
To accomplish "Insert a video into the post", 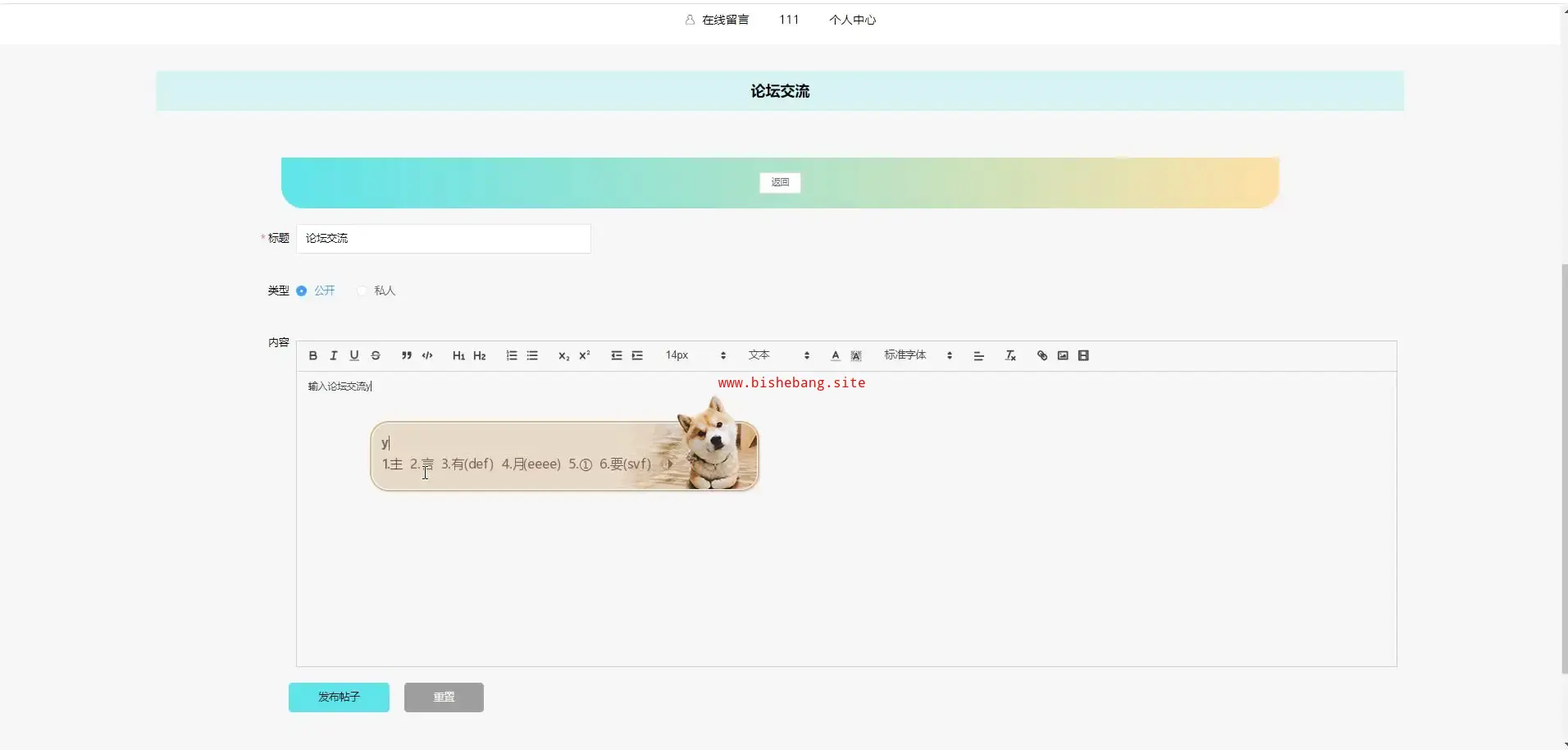I will pos(1083,355).
